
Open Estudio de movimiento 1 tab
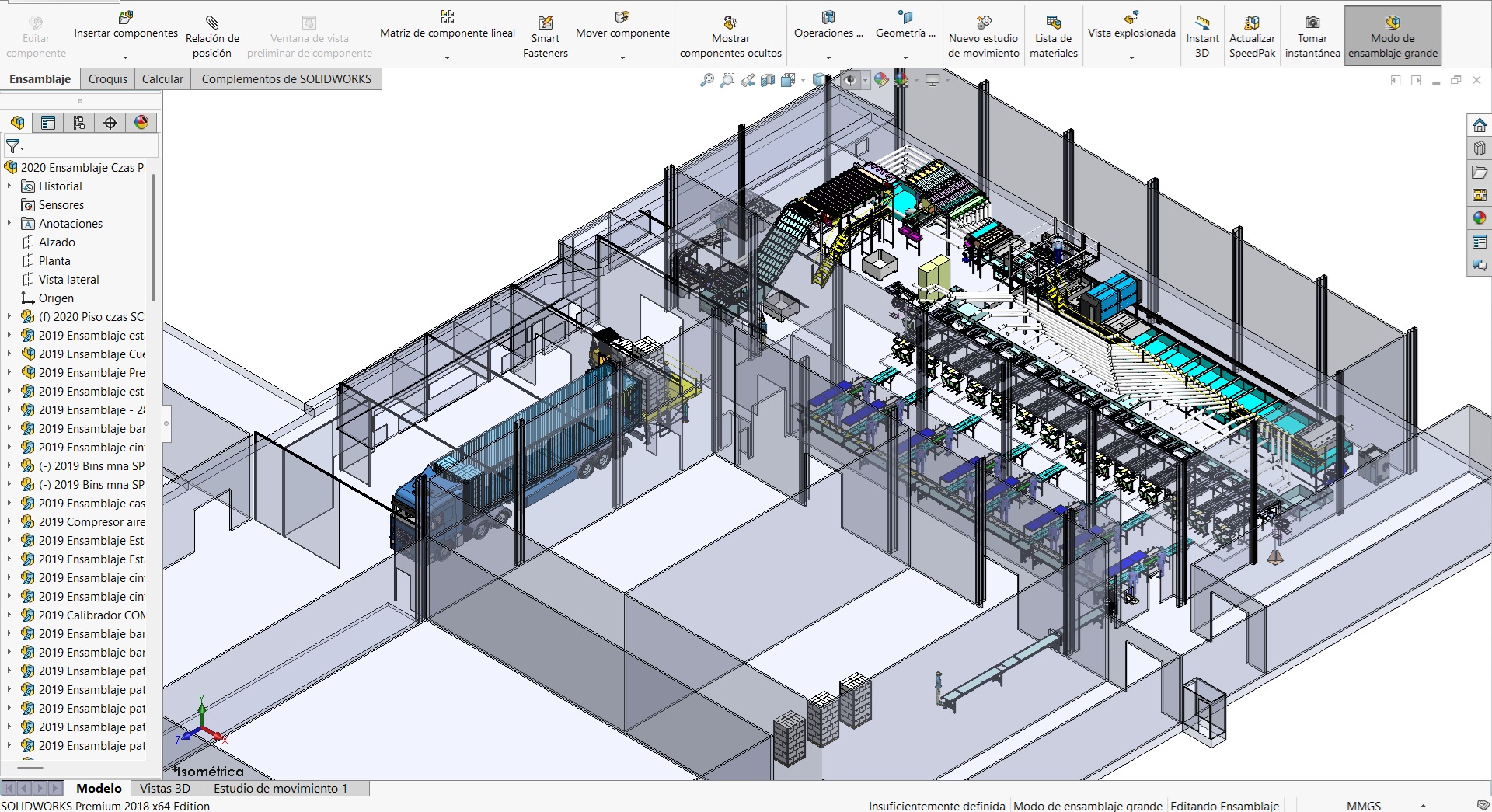tap(281, 788)
